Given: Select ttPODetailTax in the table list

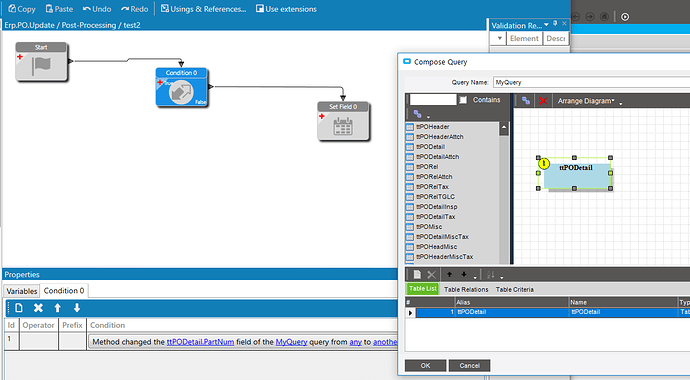Looking at the screenshot, I should [436, 217].
